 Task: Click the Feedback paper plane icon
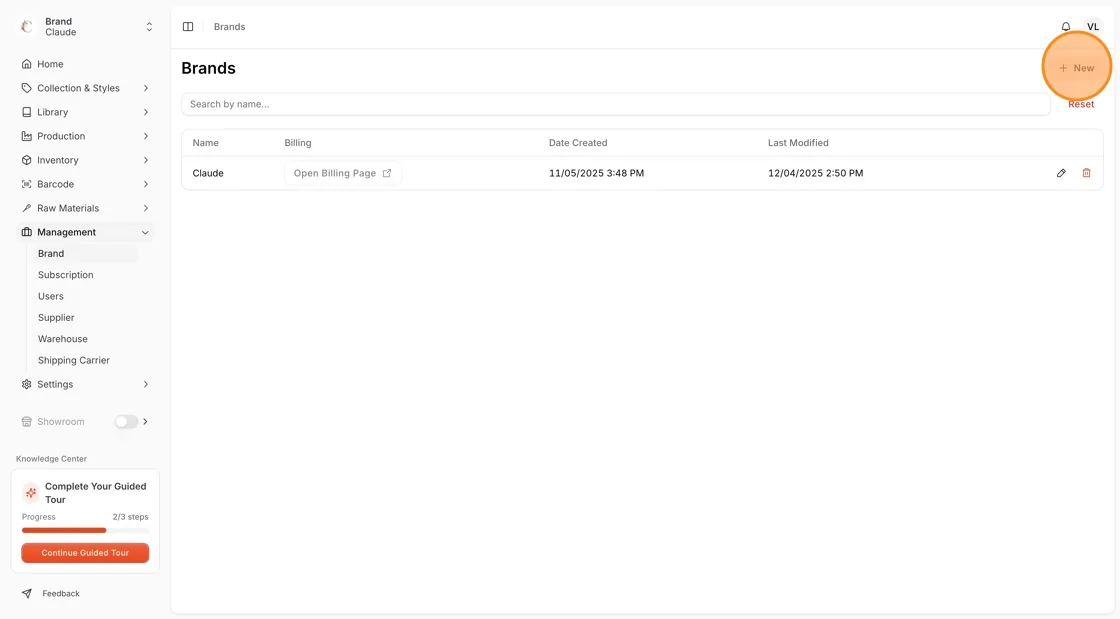26,593
